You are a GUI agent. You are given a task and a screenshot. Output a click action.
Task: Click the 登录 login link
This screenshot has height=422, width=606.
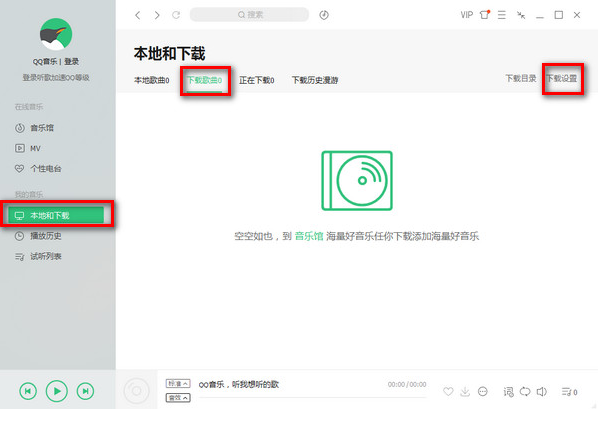point(71,61)
